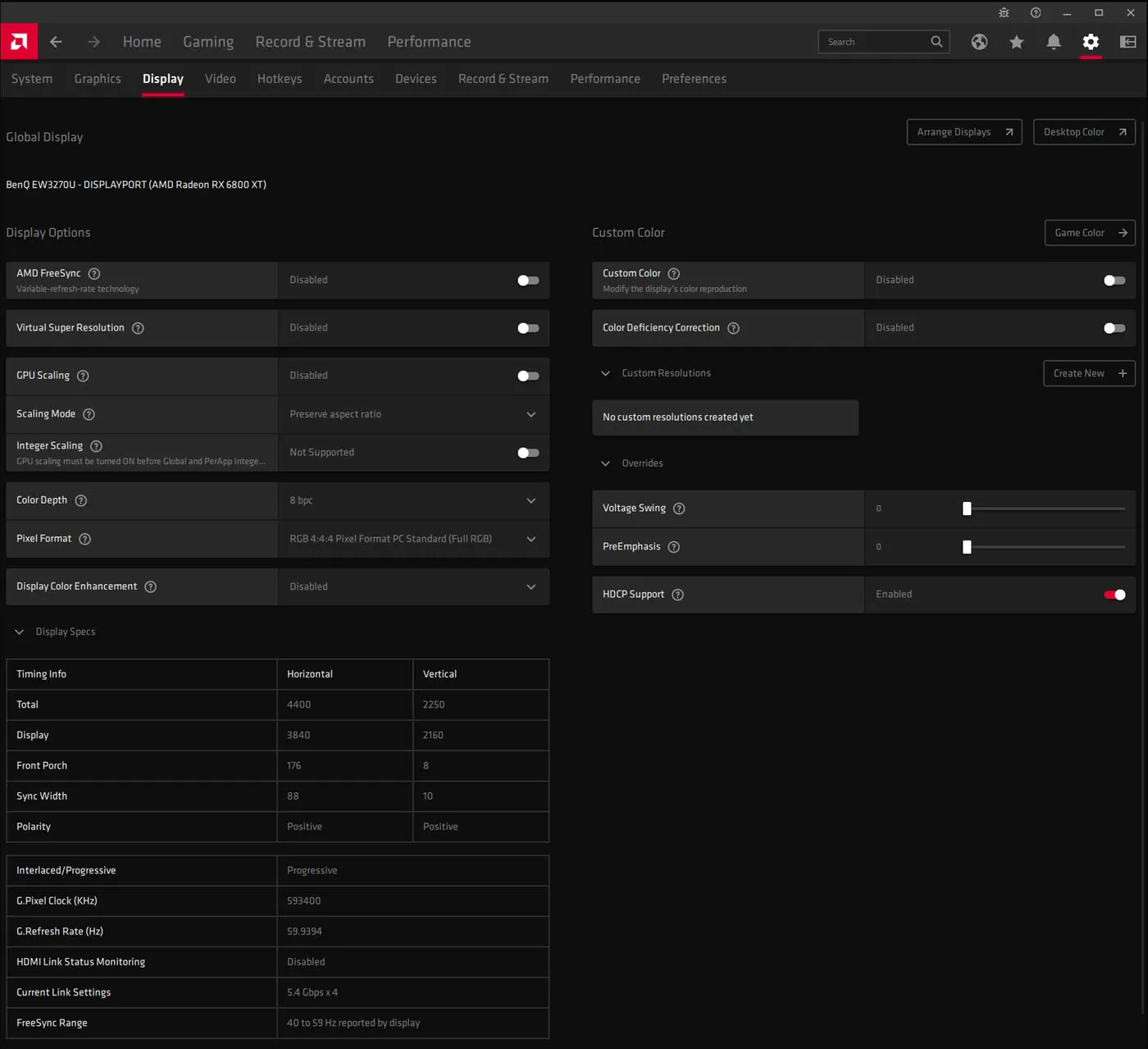1148x1049 pixels.
Task: Click the search magnifier icon
Action: tap(936, 42)
